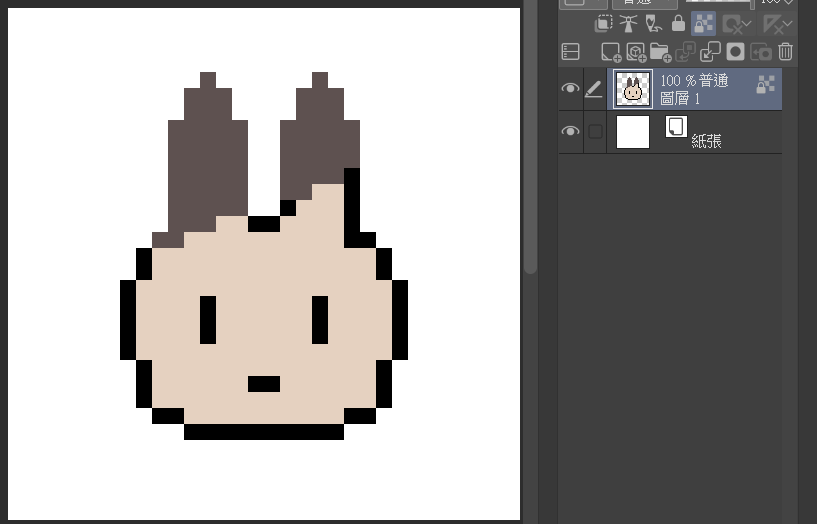Screen dimensions: 817x524
Task: Delete layer with trash icon
Action: pyautogui.click(x=785, y=52)
